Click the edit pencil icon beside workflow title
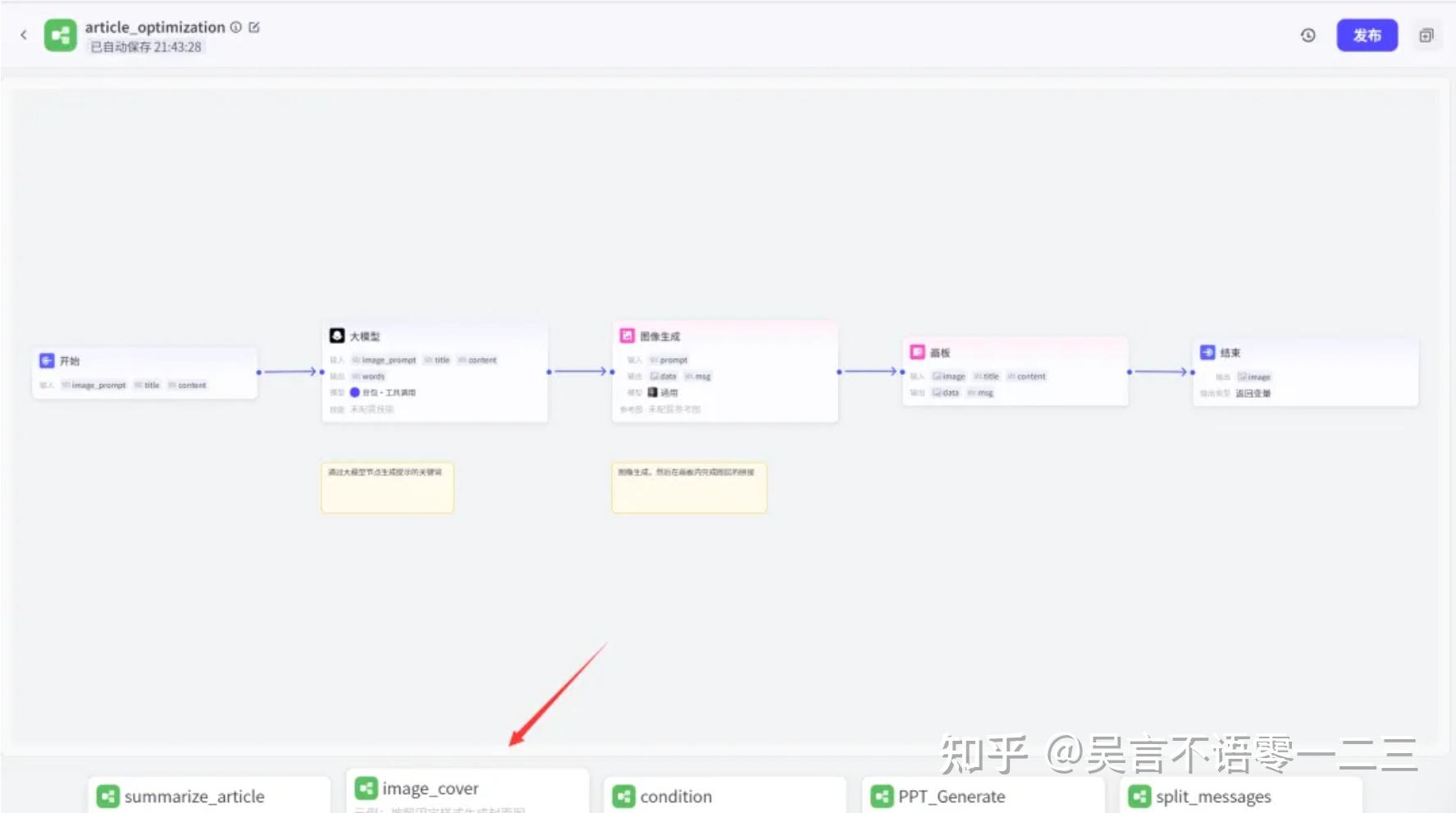 pos(254,26)
